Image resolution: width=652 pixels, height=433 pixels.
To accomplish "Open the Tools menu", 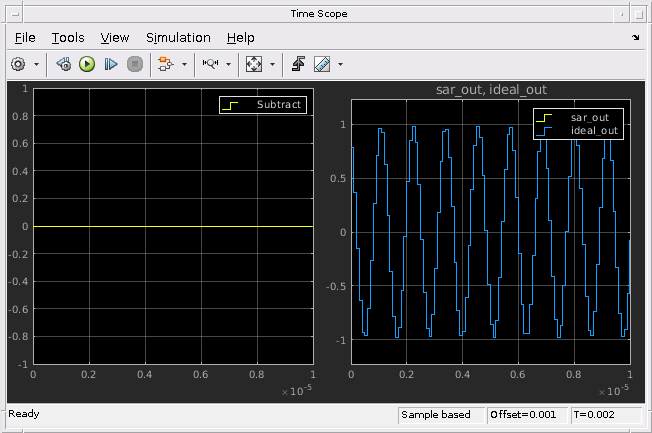I will tap(68, 38).
